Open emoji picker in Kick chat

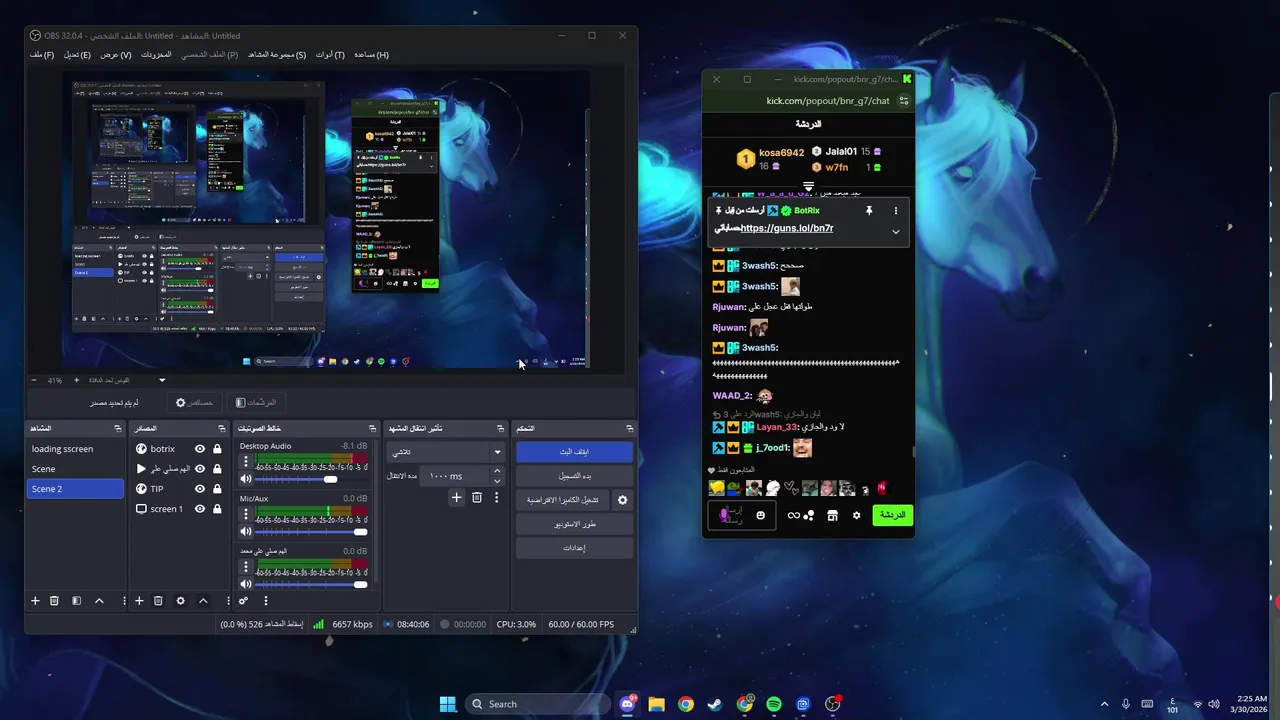[x=760, y=515]
